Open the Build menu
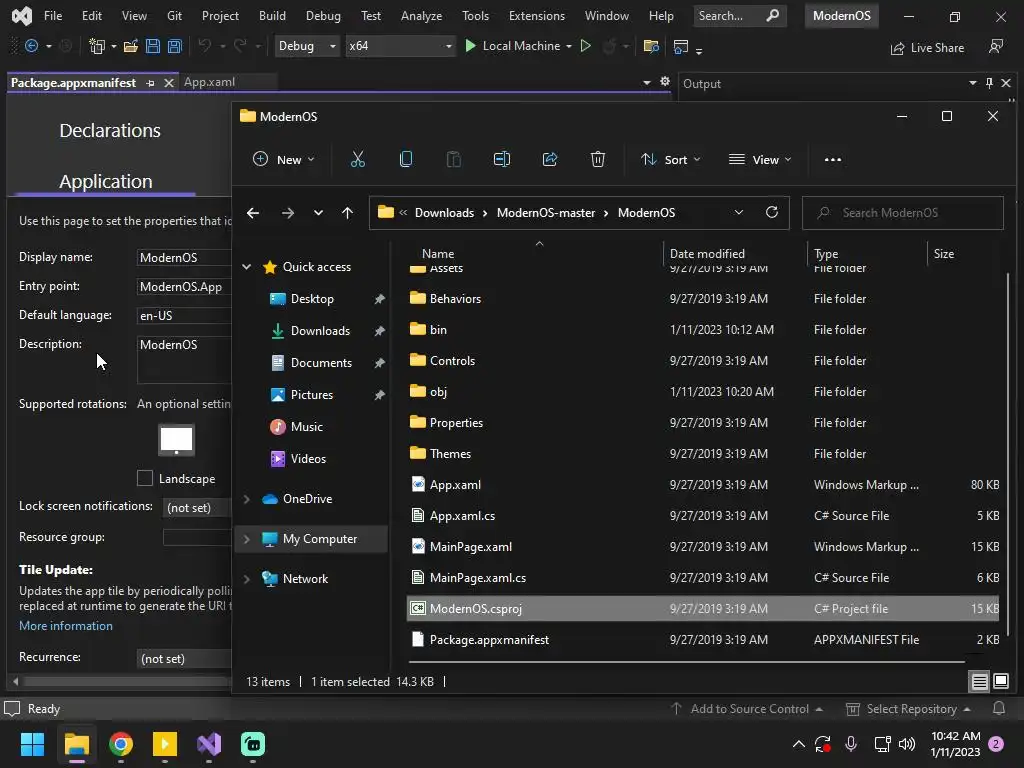This screenshot has width=1024, height=768. tap(272, 16)
